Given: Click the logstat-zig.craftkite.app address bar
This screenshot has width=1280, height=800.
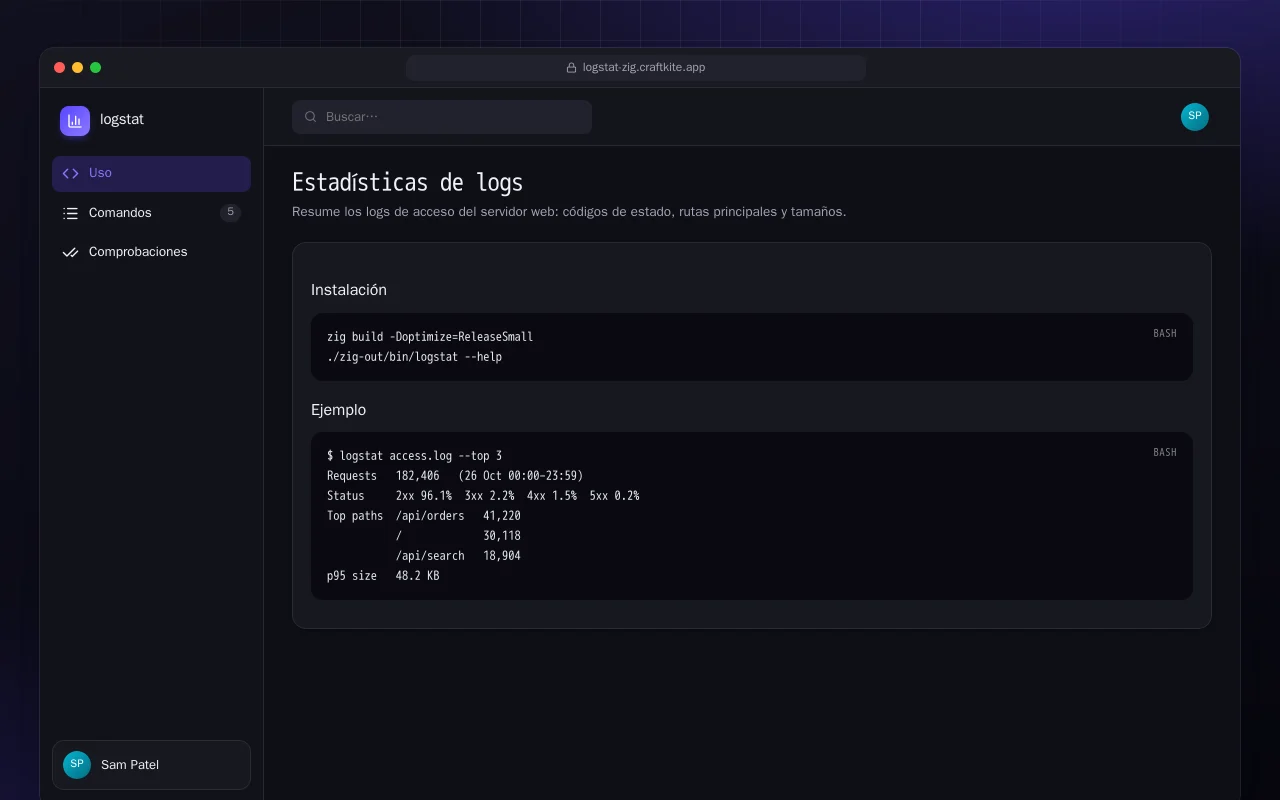Looking at the screenshot, I should click(636, 68).
